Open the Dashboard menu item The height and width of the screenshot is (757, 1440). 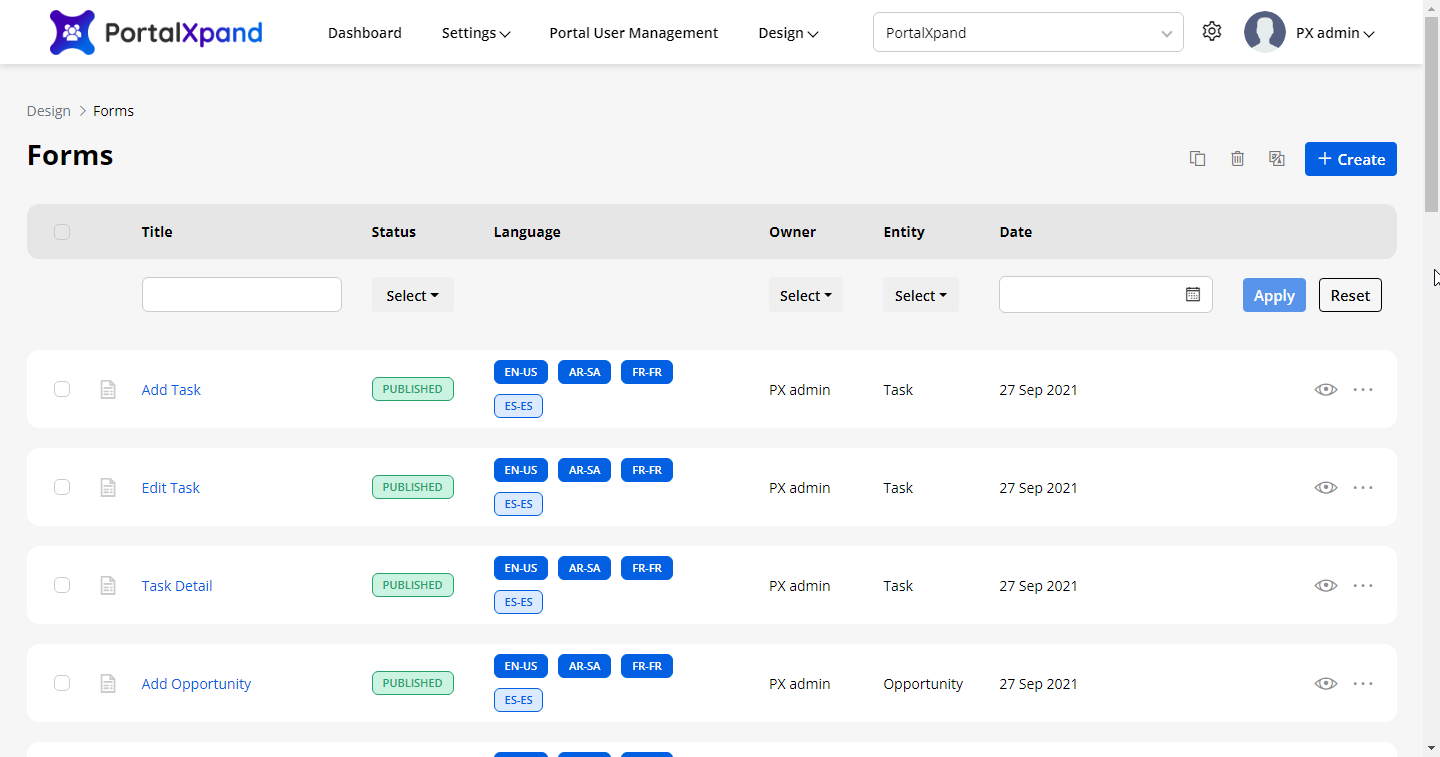pos(365,33)
